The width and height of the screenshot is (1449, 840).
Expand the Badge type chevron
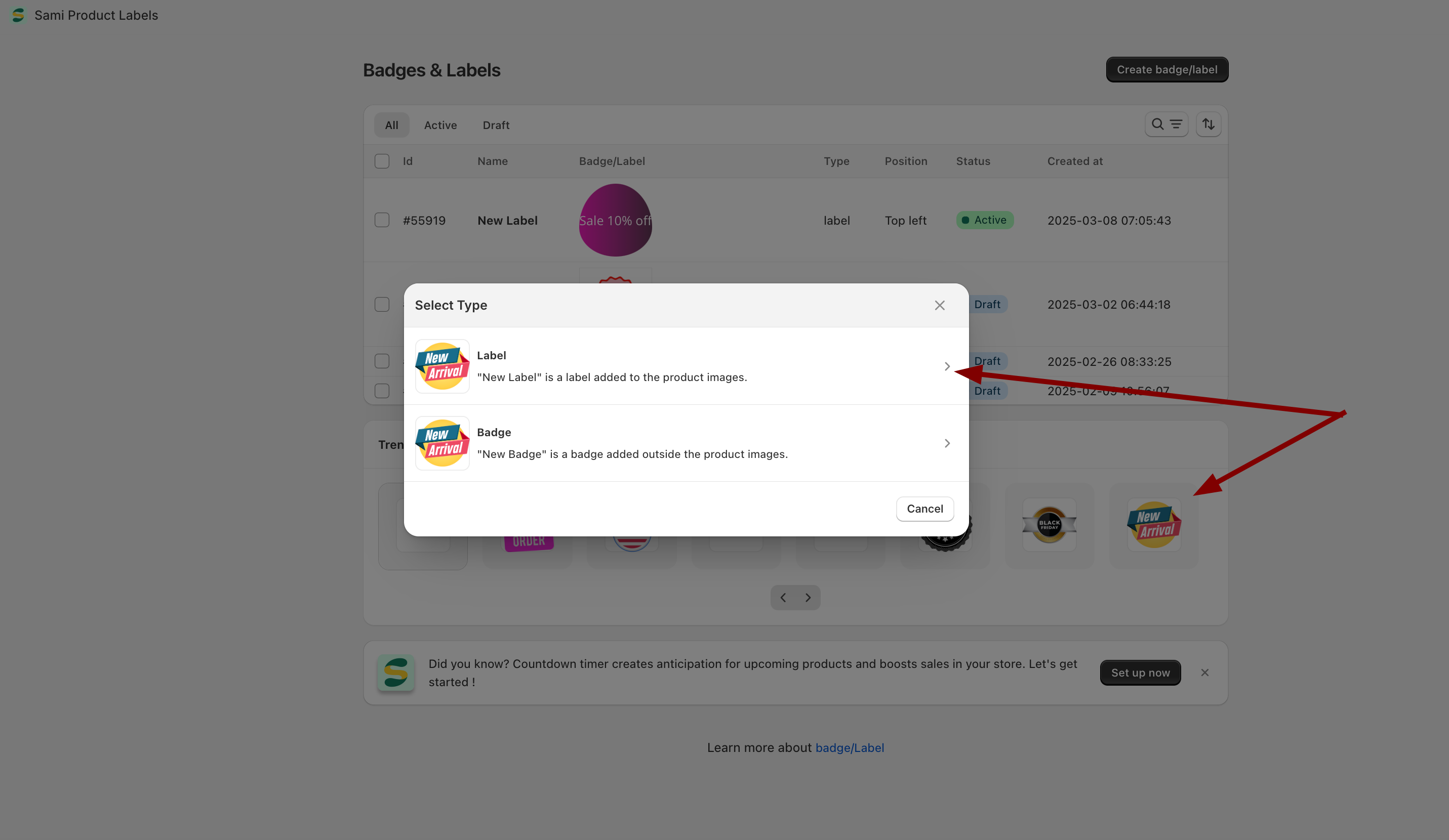(x=946, y=443)
